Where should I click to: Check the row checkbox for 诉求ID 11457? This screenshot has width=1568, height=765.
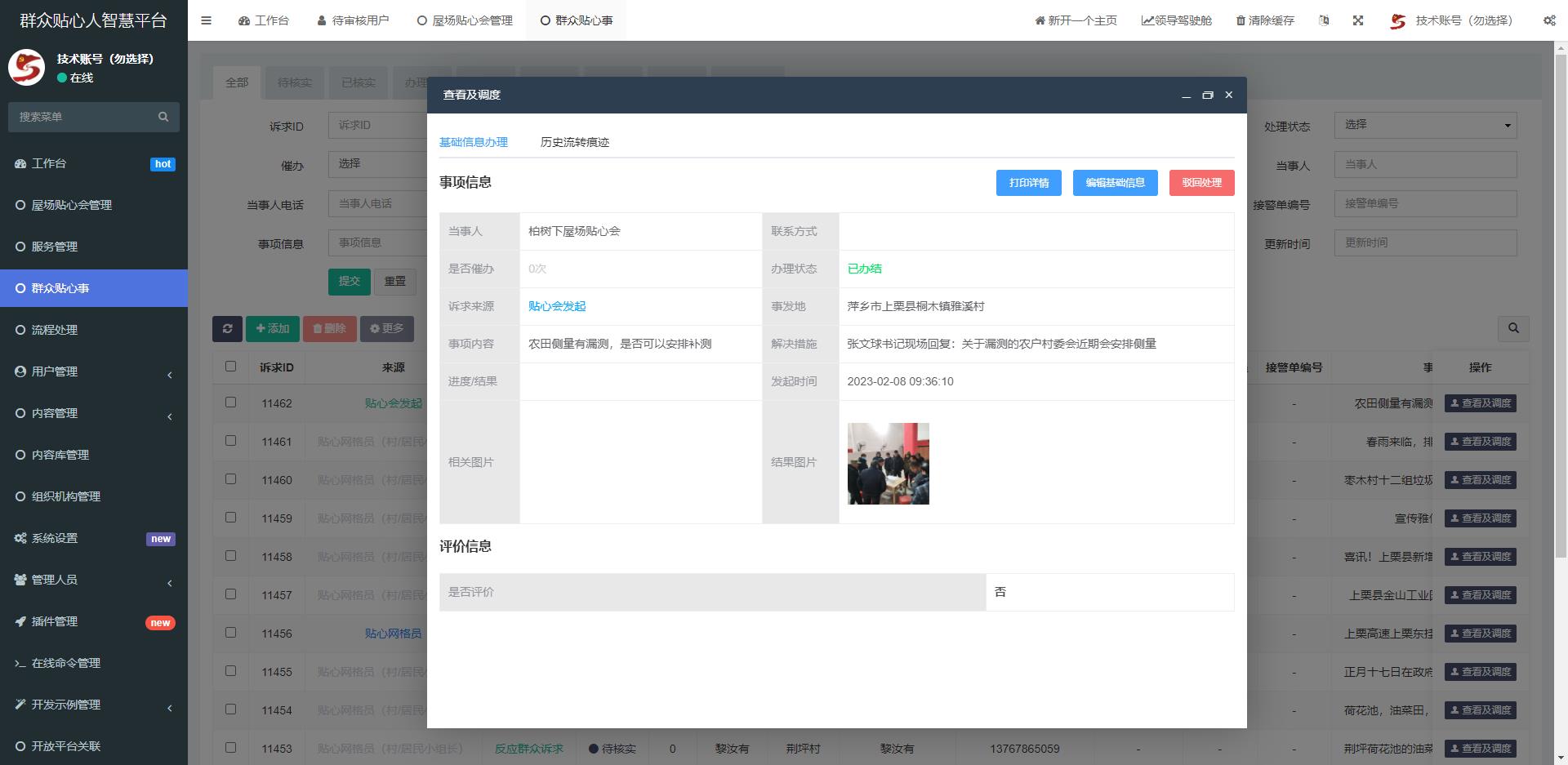click(x=230, y=594)
